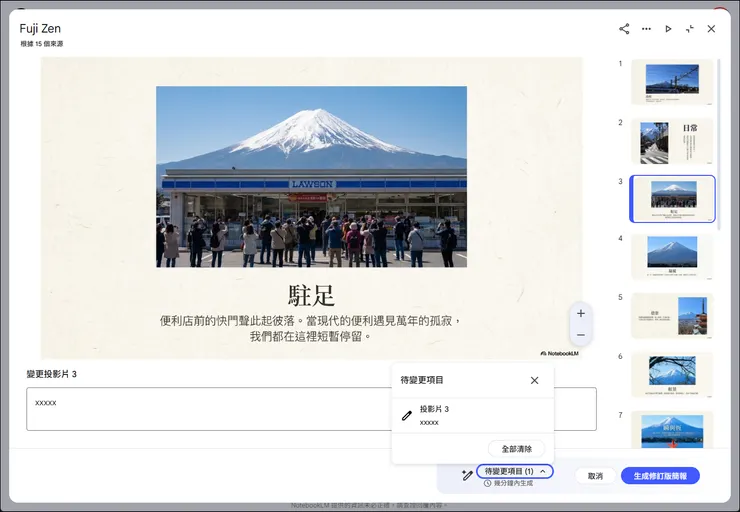Viewport: 740px width, 512px height.
Task: Select slide 3 thumbnail with Lawson crowd
Action: [x=672, y=199]
